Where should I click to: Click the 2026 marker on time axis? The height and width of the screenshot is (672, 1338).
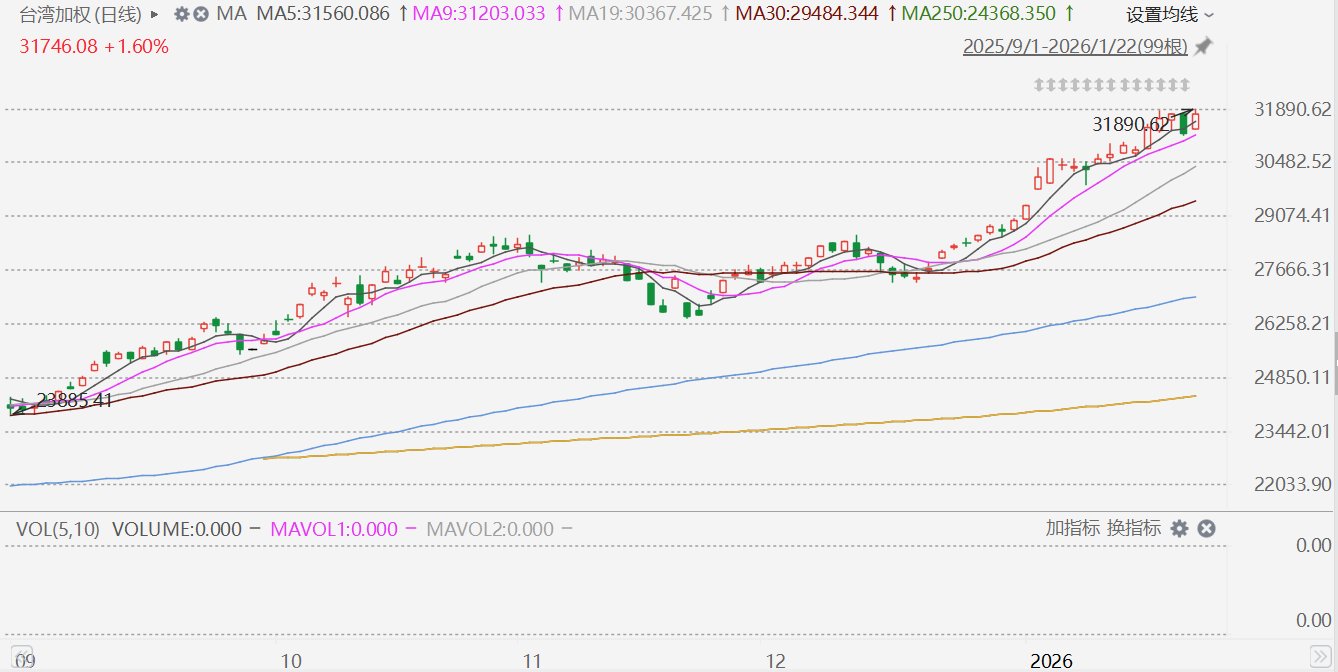1051,661
